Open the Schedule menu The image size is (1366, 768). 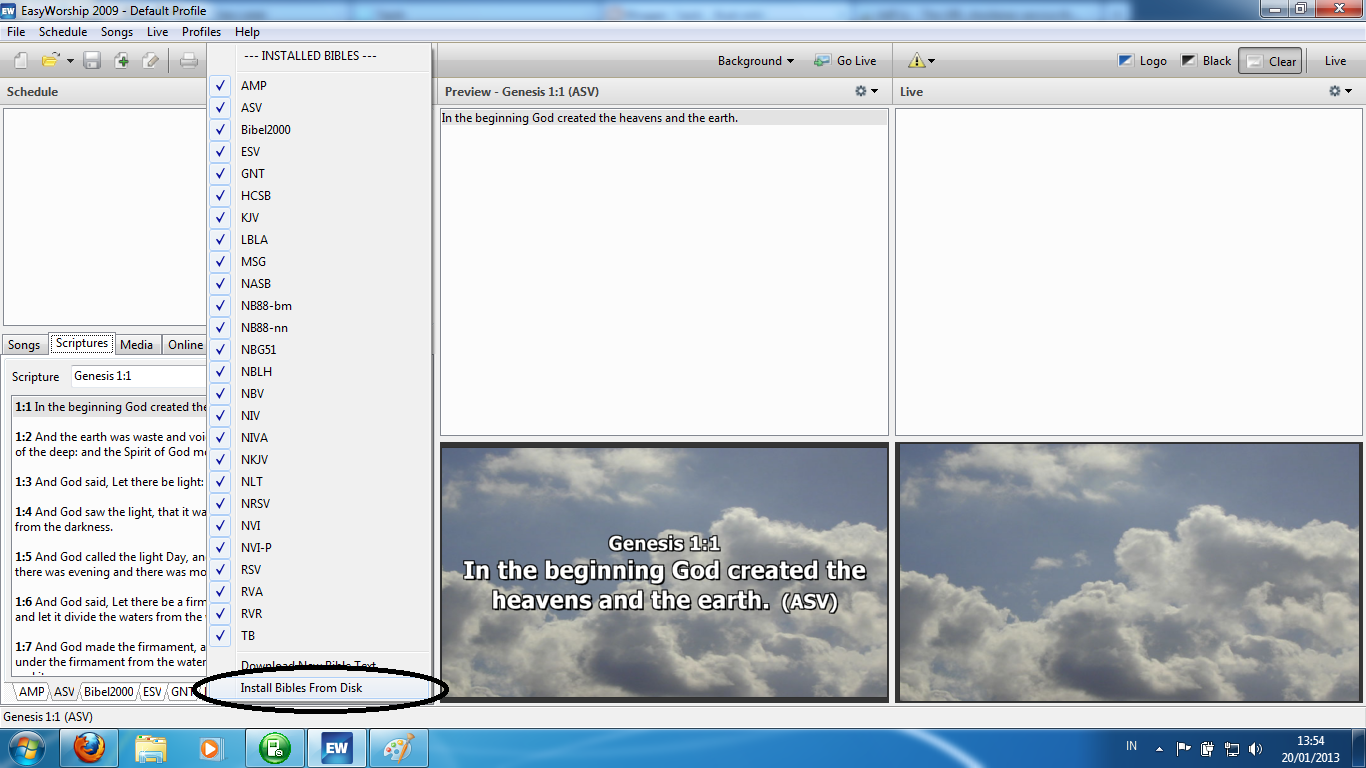(63, 32)
